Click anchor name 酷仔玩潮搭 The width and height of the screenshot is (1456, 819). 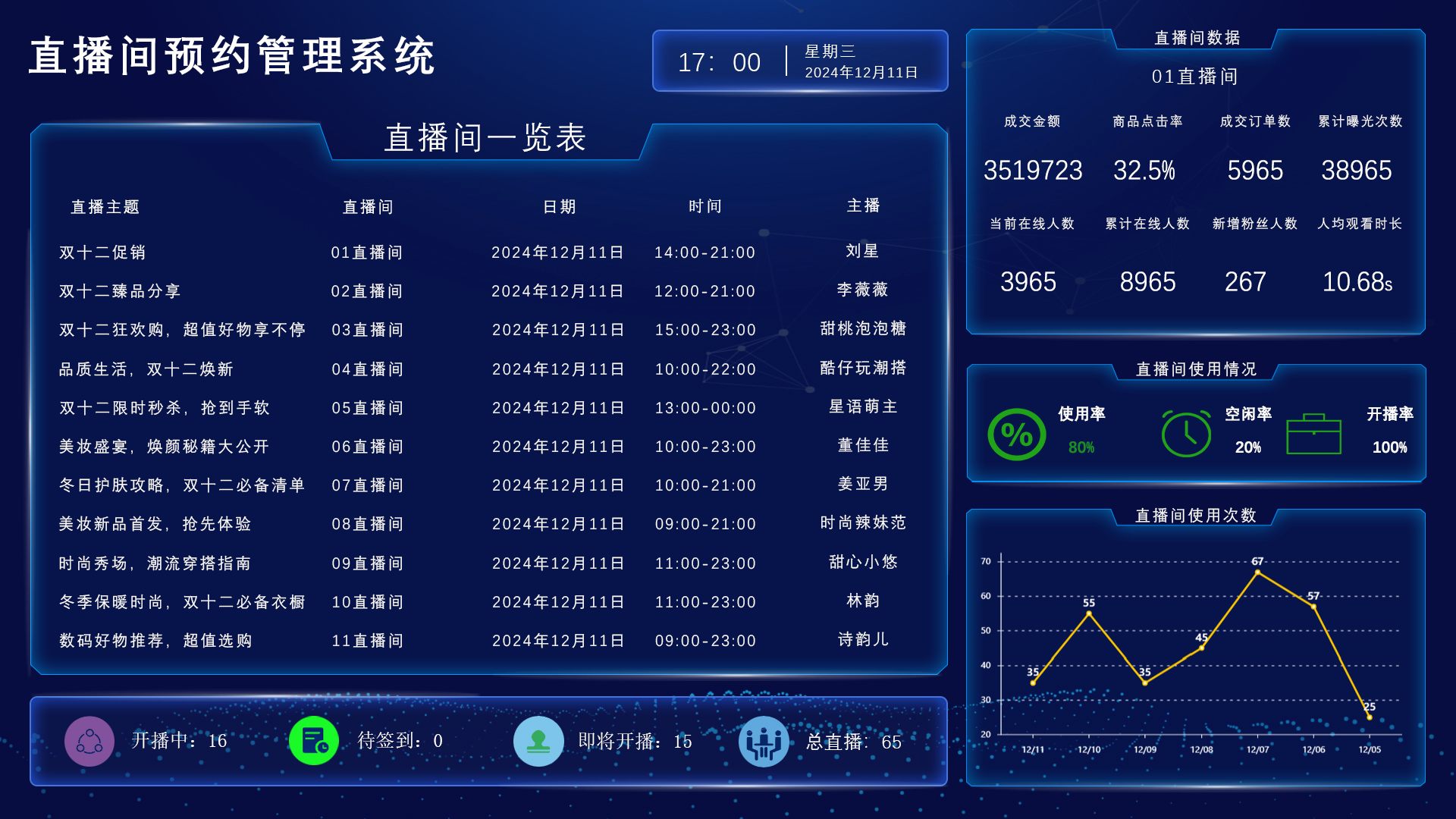863,368
